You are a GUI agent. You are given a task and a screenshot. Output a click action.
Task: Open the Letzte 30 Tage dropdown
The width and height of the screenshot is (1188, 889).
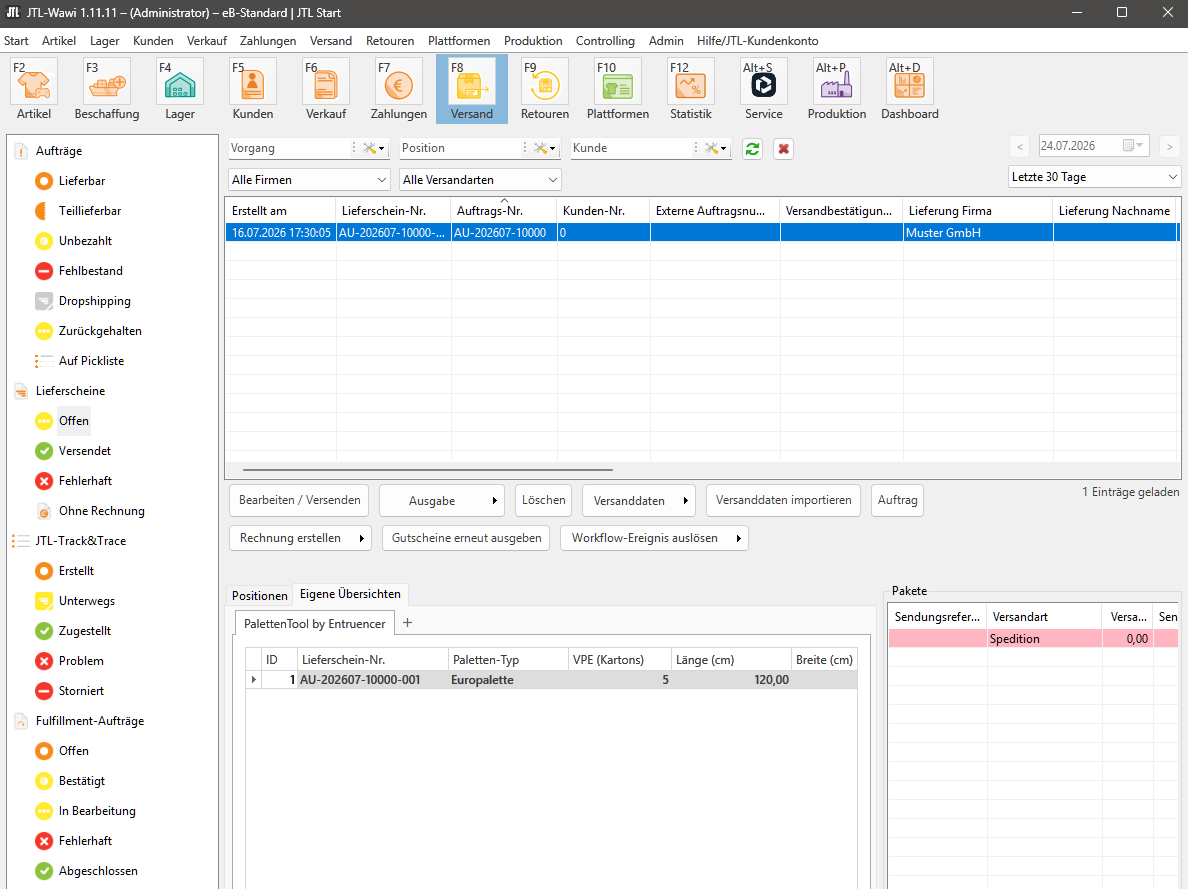(1094, 177)
